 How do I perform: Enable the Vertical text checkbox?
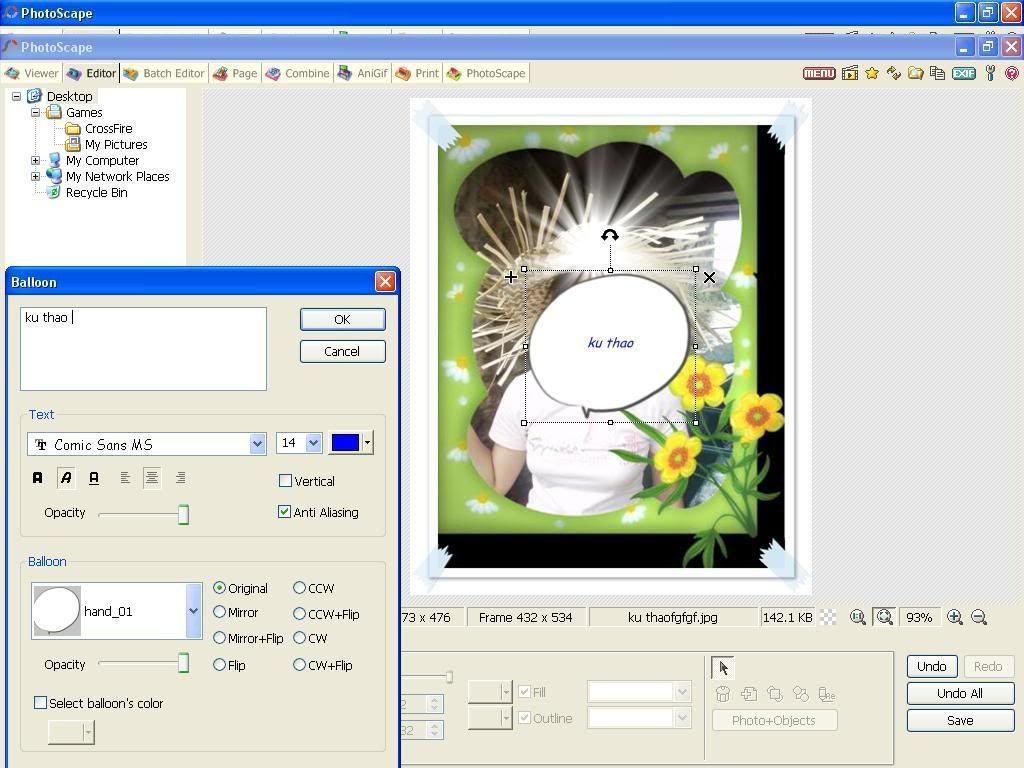click(x=286, y=481)
